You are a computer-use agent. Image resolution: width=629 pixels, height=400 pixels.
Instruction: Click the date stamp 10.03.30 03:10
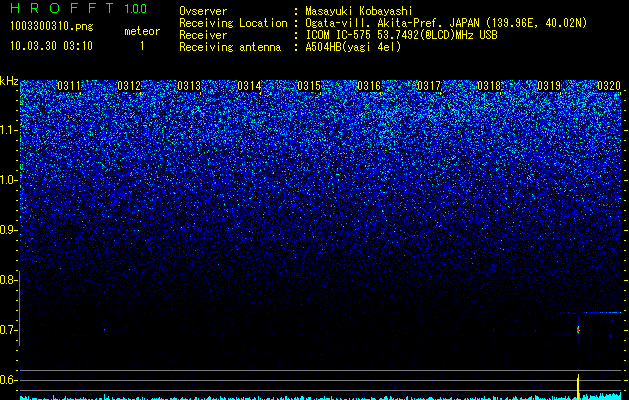pos(51,46)
